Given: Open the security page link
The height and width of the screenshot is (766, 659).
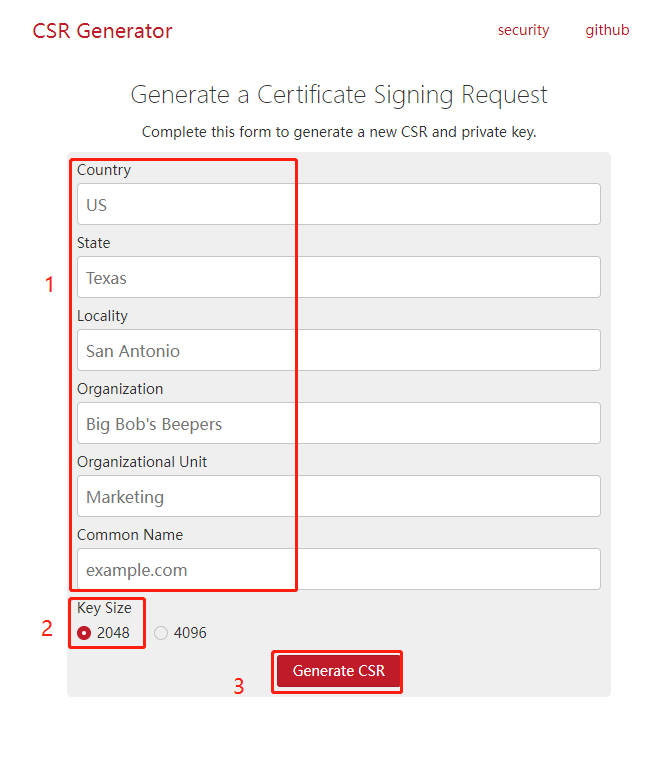Looking at the screenshot, I should [523, 30].
